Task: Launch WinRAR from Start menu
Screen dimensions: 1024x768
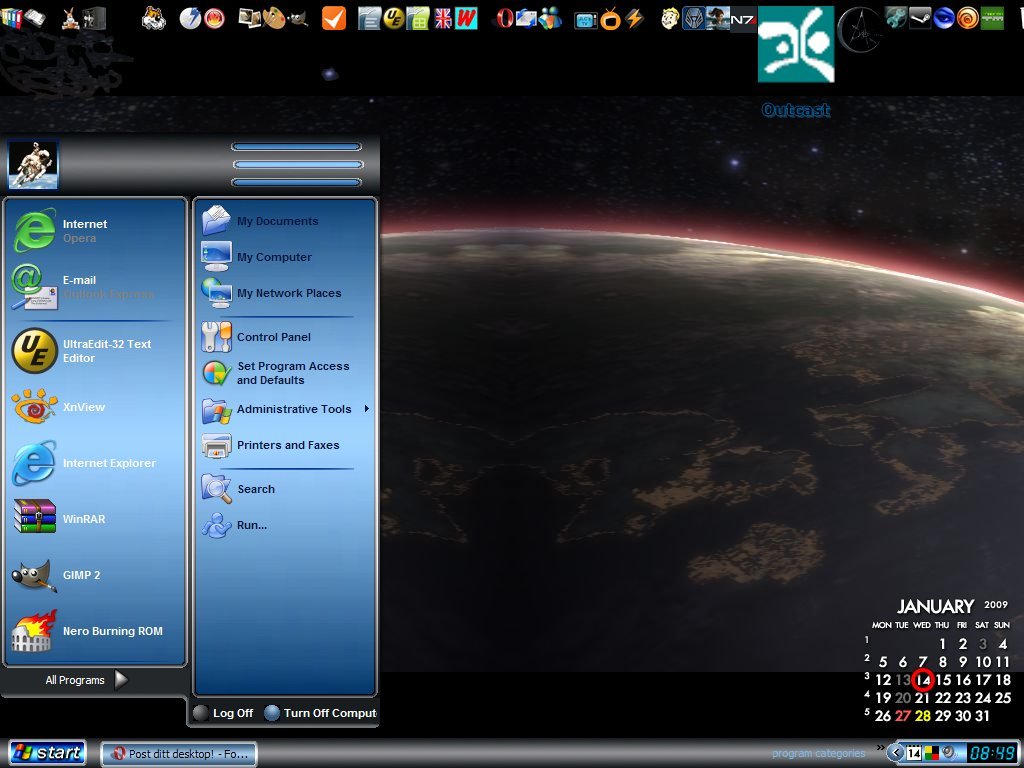Action: click(x=95, y=519)
